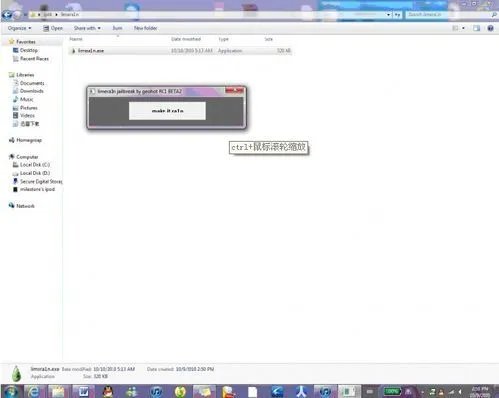499x398 pixels.
Task: Select Libraries in the navigation pane
Action: [25, 75]
